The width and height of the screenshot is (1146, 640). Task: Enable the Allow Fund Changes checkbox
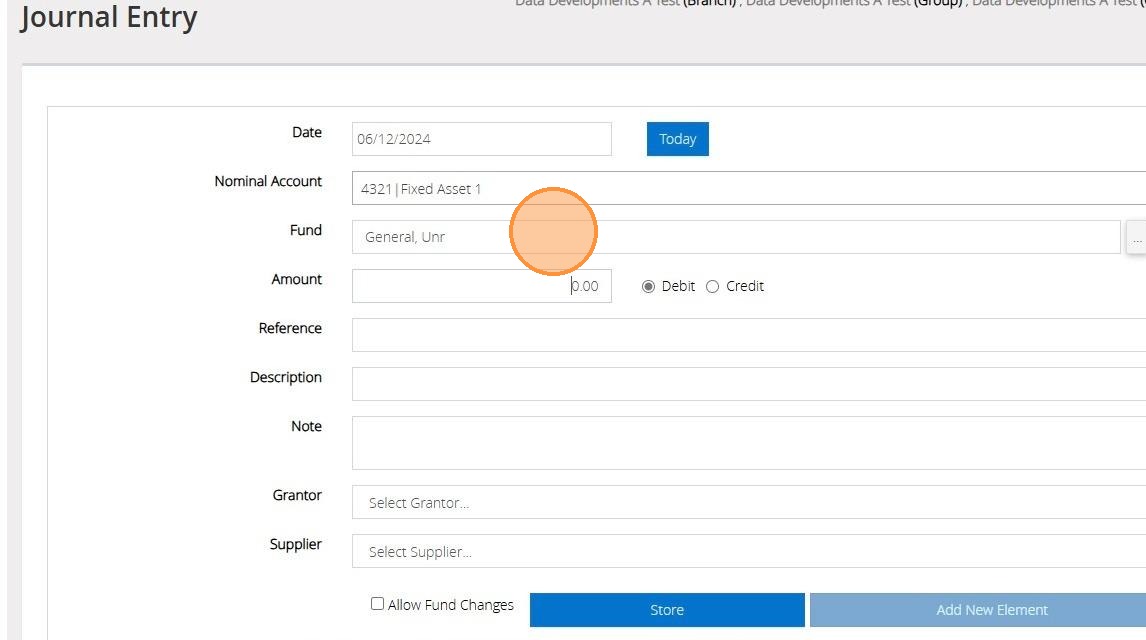tap(377, 603)
